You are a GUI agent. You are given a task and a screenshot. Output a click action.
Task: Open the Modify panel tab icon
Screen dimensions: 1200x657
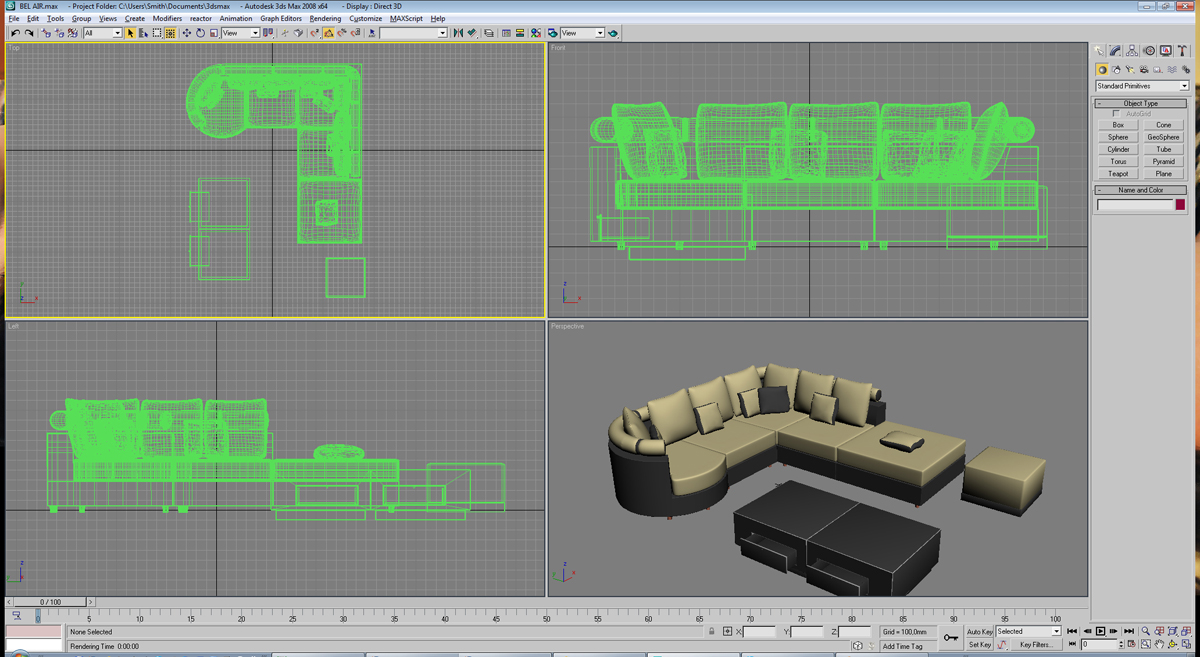coord(1115,51)
